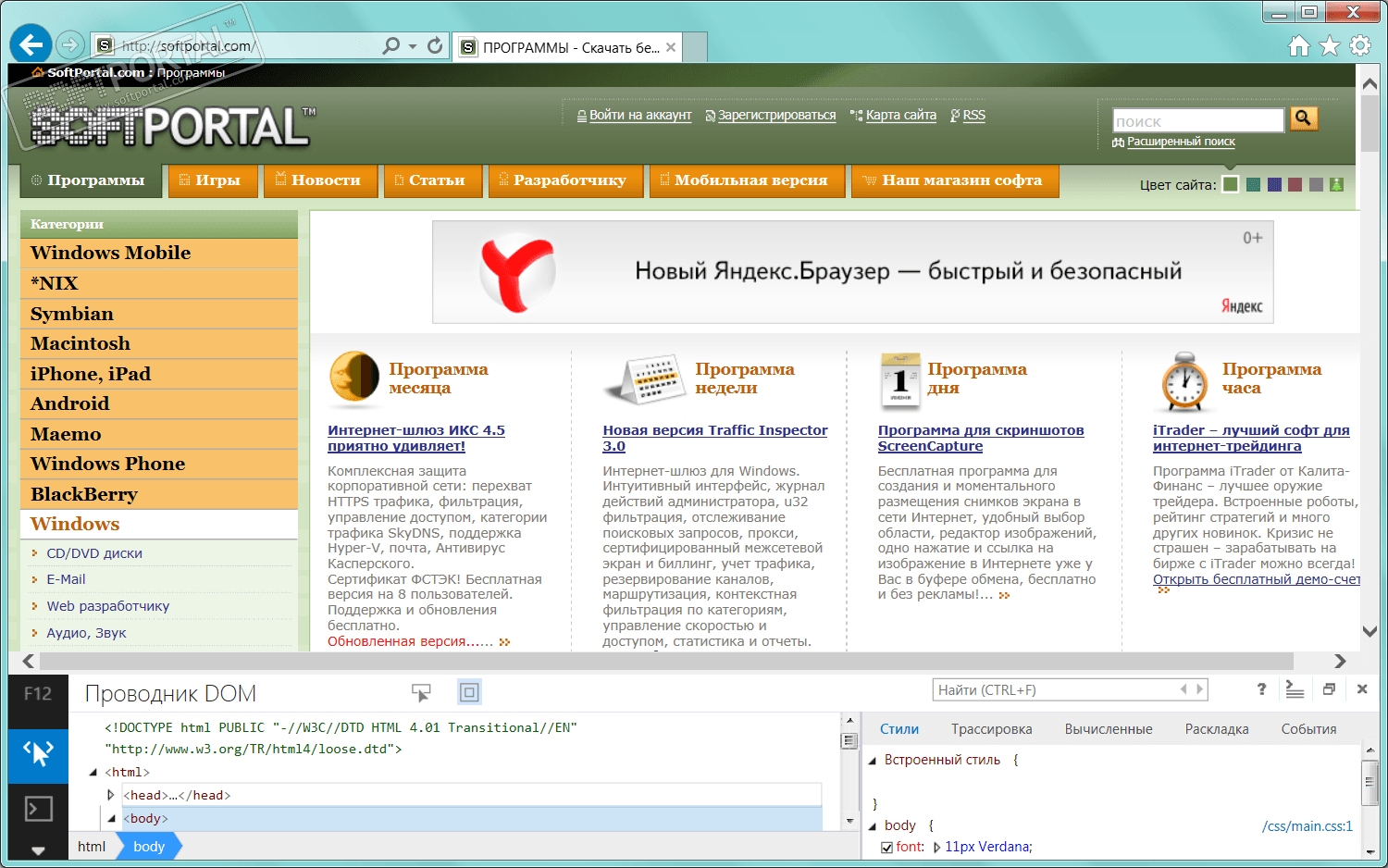
Task: Open the Мобильная версия menu tab
Action: [748, 181]
